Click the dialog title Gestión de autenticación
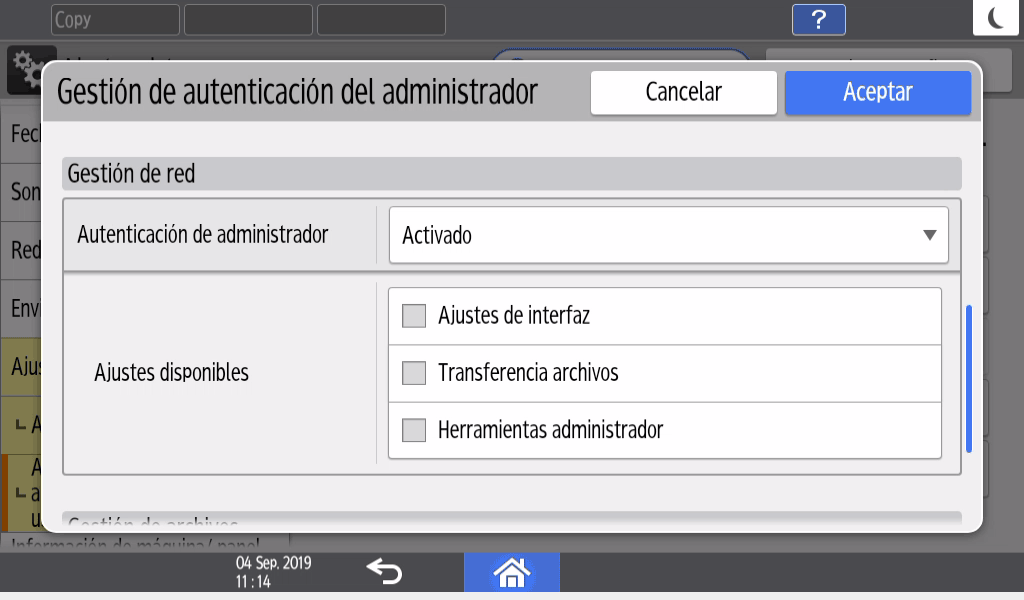This screenshot has height=600, width=1024. pos(297,92)
